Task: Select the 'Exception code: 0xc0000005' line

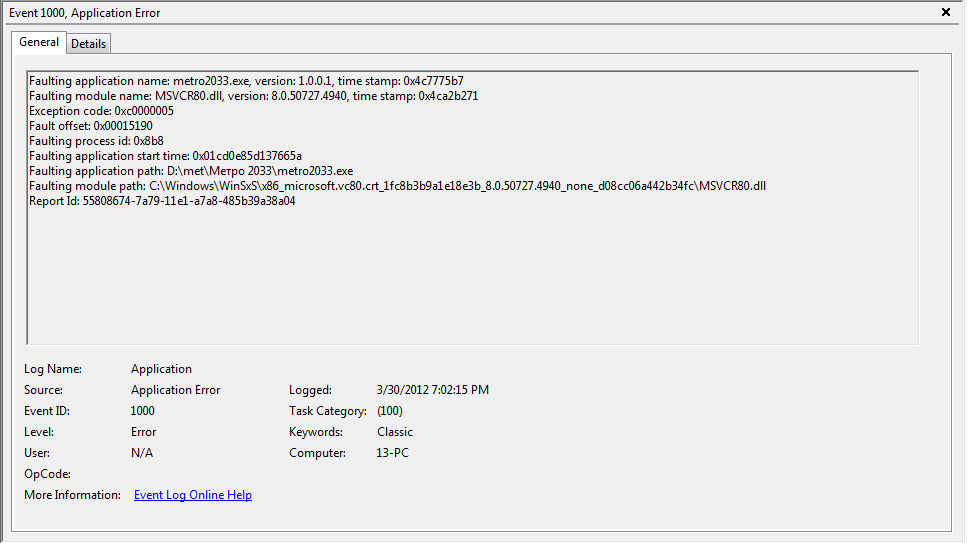Action: click(x=101, y=111)
